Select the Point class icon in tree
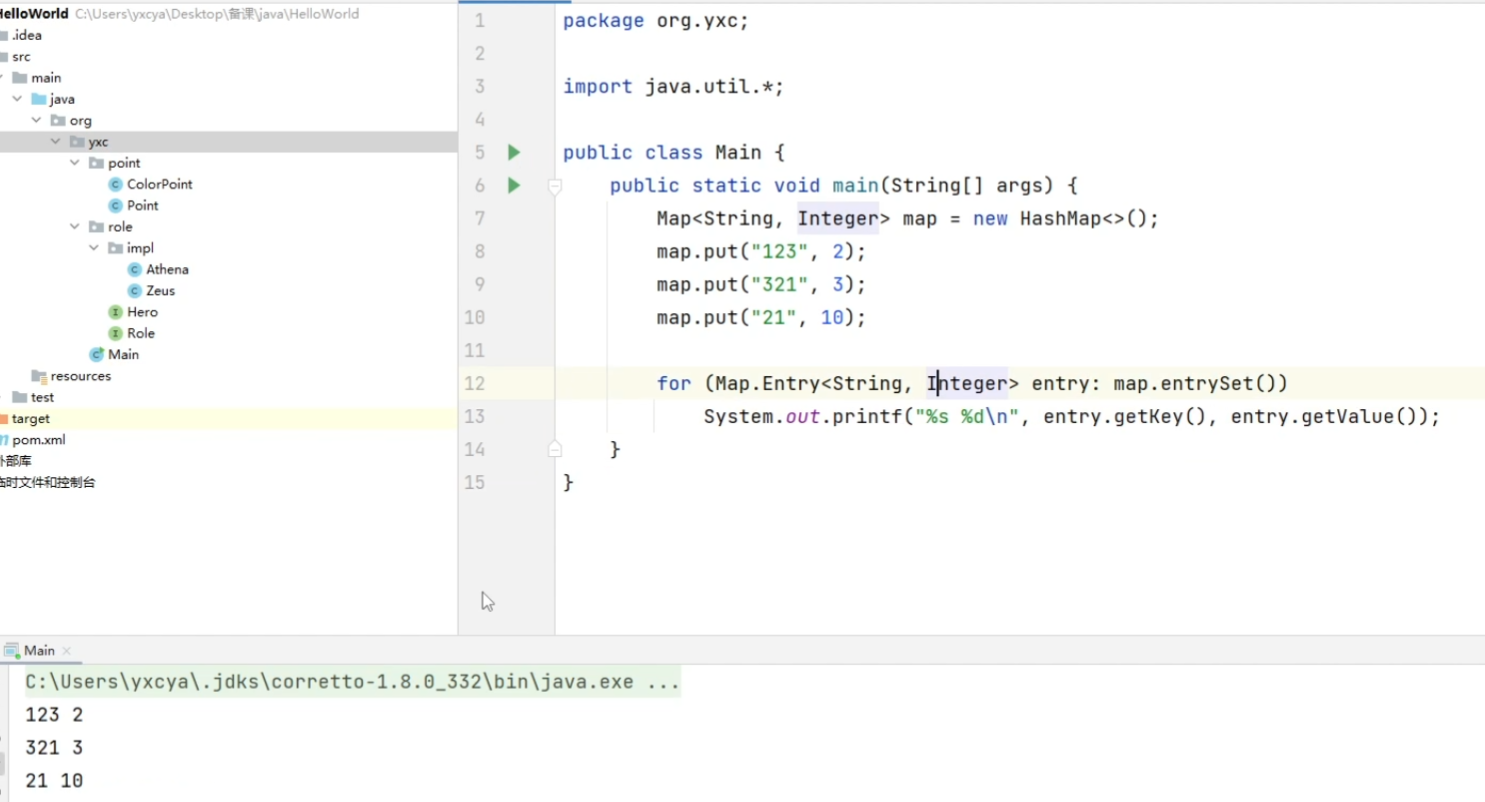Screen dimensions: 1485x802 pos(116,205)
